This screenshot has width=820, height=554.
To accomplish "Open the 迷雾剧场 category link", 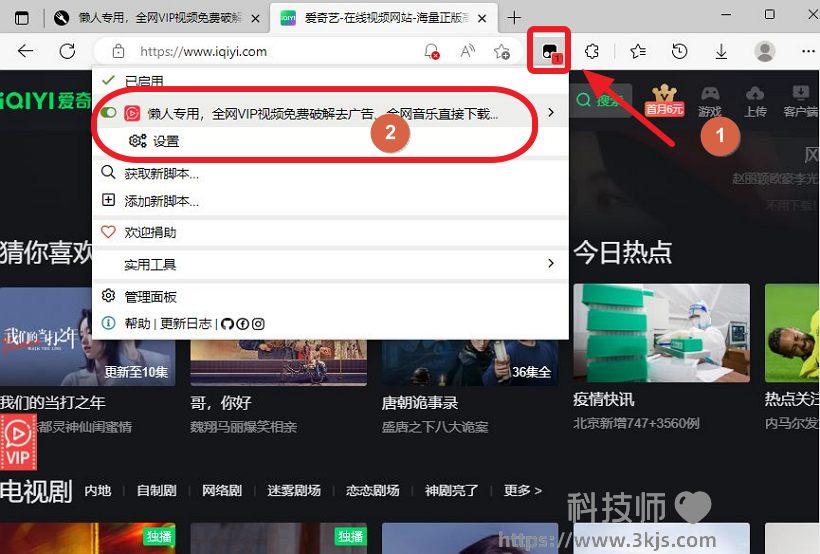I will [294, 490].
